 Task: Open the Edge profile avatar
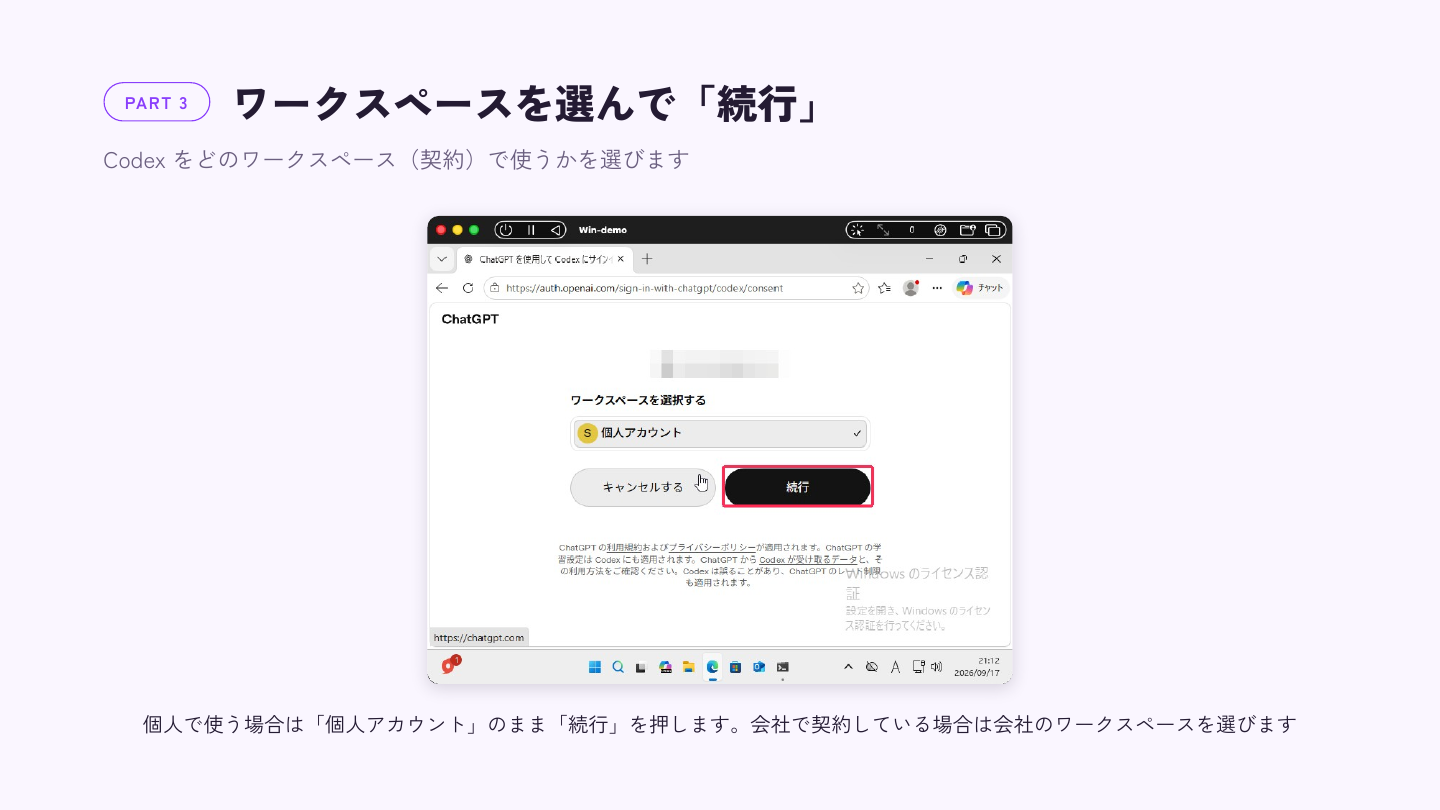[x=911, y=288]
